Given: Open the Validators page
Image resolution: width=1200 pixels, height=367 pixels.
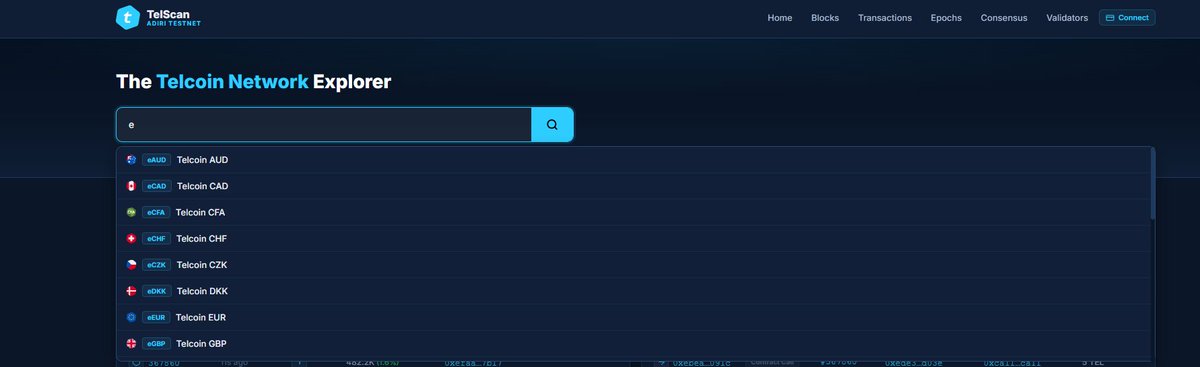Looking at the screenshot, I should pyautogui.click(x=1067, y=18).
